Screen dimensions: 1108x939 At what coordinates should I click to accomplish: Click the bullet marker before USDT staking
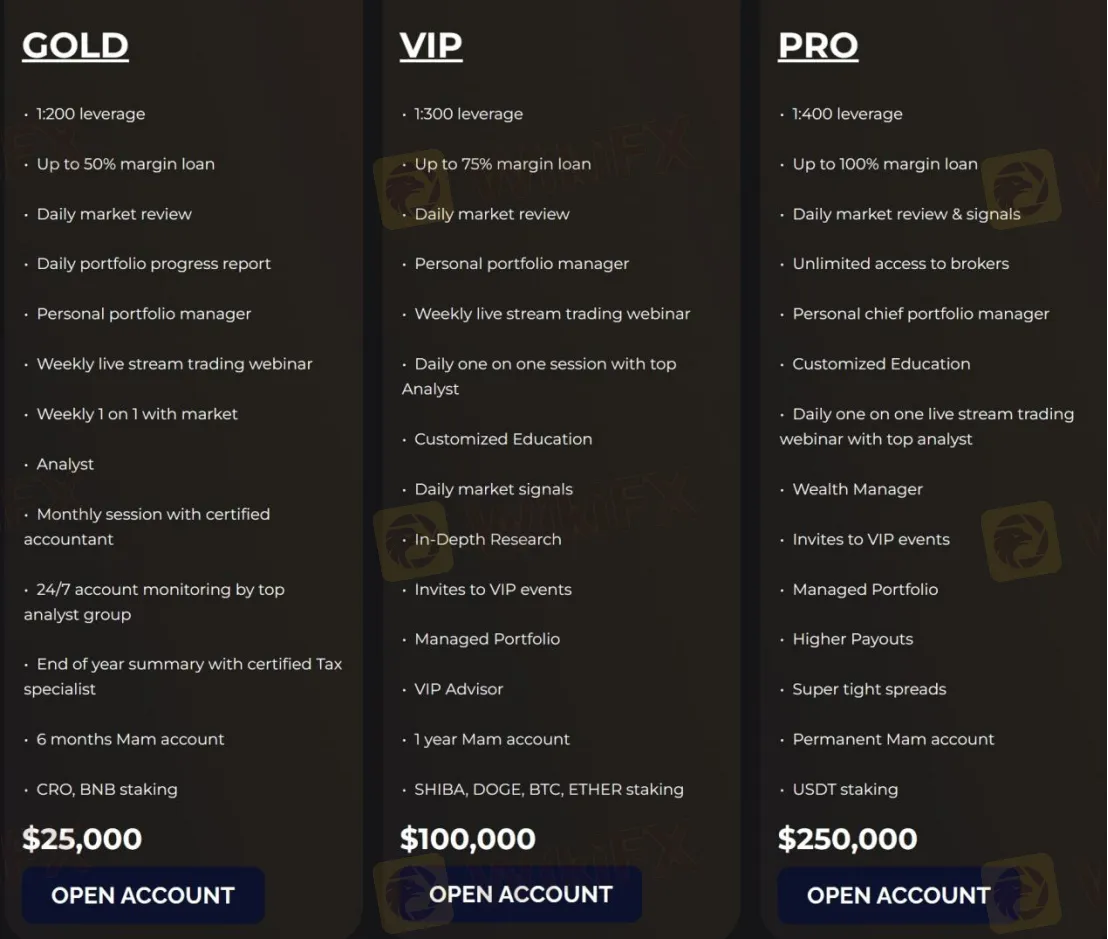(x=782, y=789)
